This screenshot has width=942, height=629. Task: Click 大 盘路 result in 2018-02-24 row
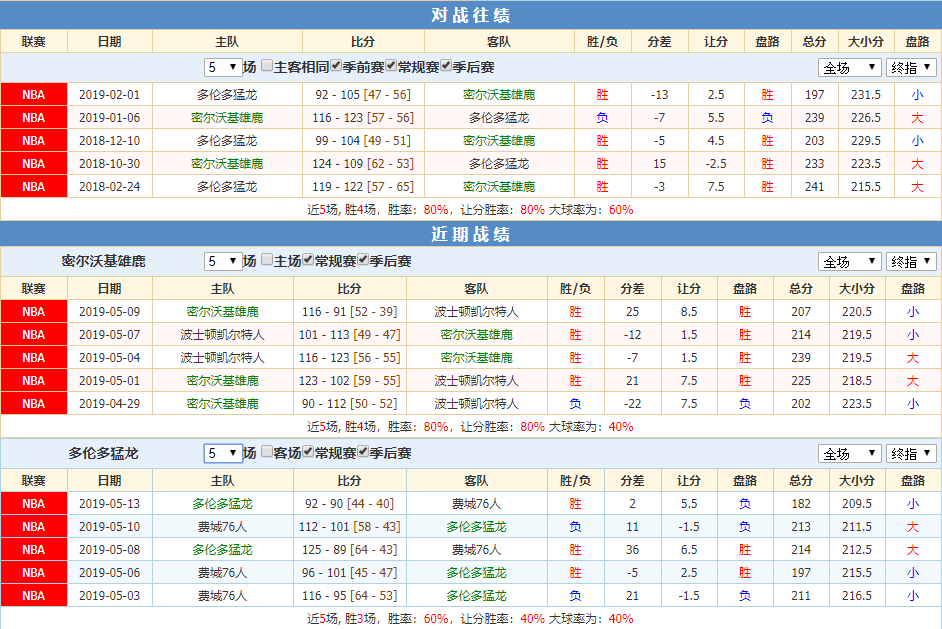(917, 187)
